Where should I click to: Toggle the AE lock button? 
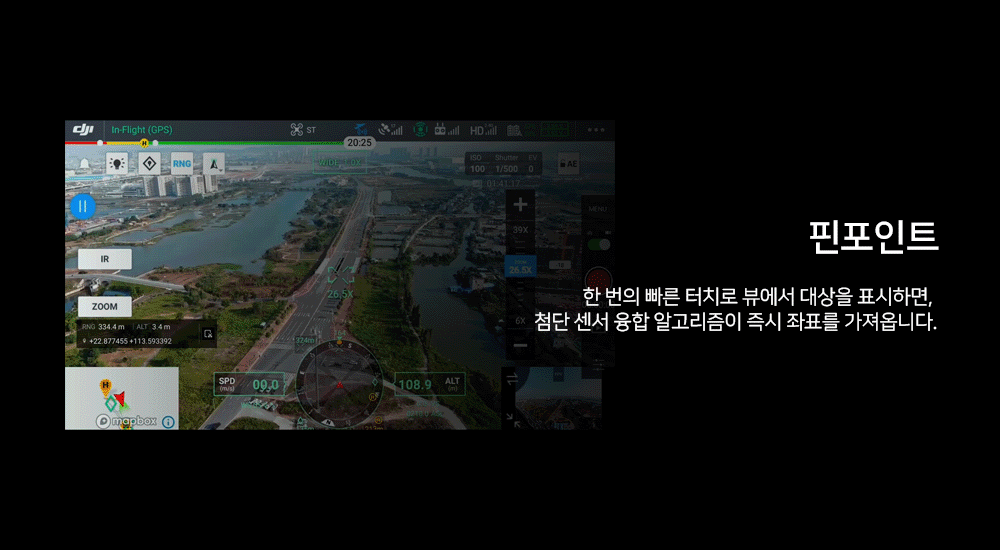pos(568,164)
